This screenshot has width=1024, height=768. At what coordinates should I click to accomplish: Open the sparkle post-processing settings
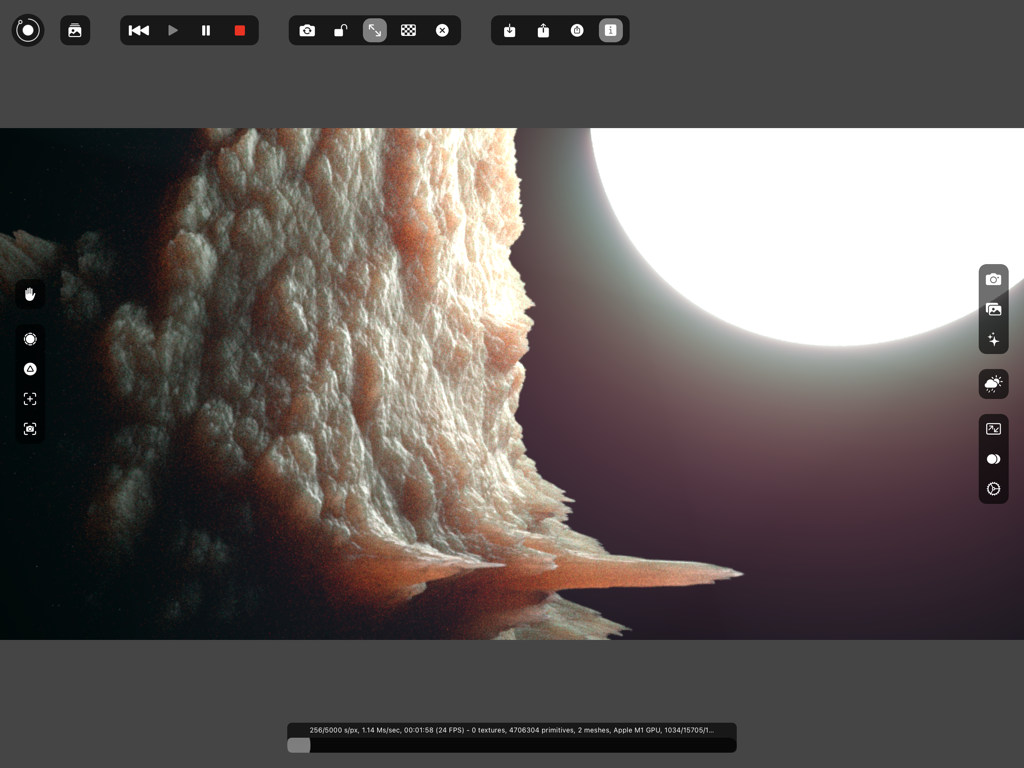pyautogui.click(x=993, y=340)
